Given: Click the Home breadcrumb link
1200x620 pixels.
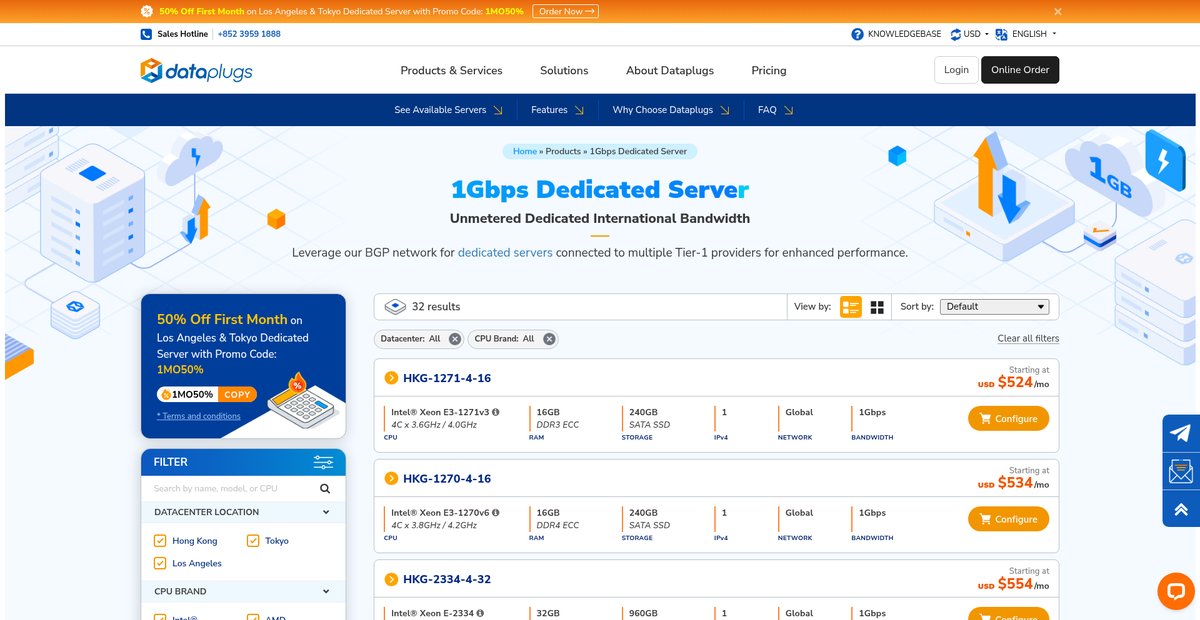Looking at the screenshot, I should click(525, 151).
